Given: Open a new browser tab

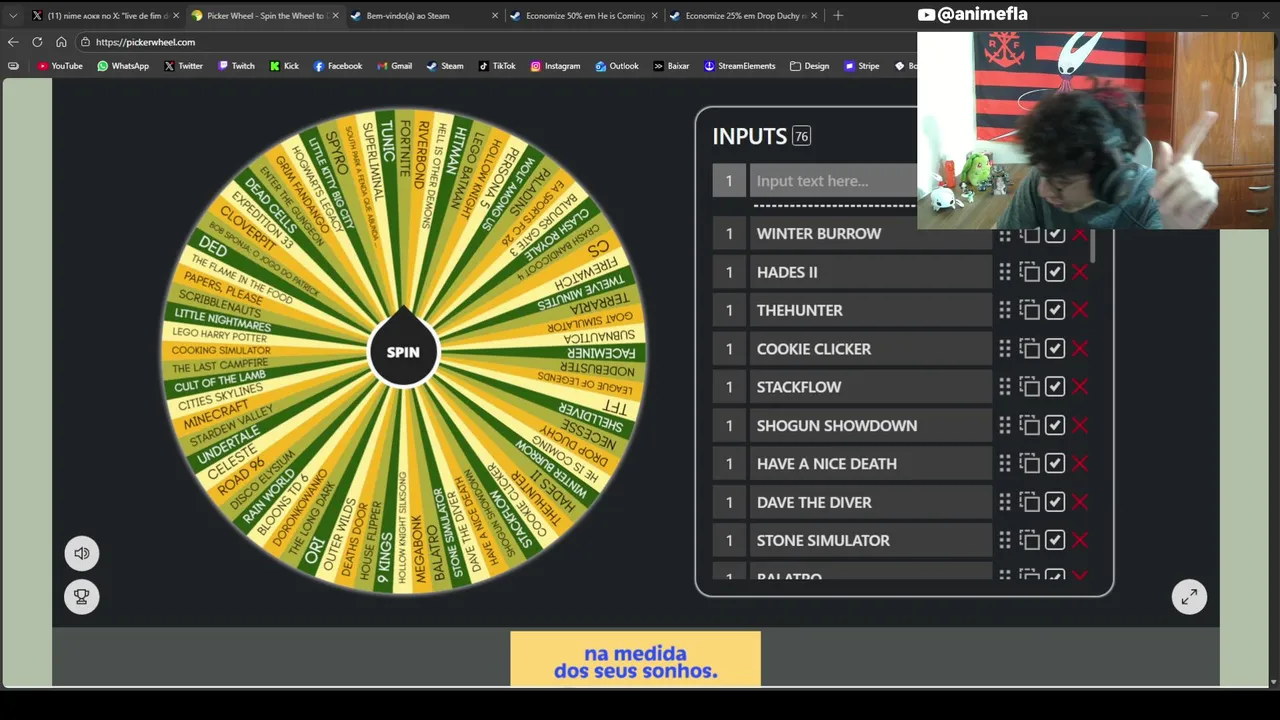Looking at the screenshot, I should click(x=838, y=15).
